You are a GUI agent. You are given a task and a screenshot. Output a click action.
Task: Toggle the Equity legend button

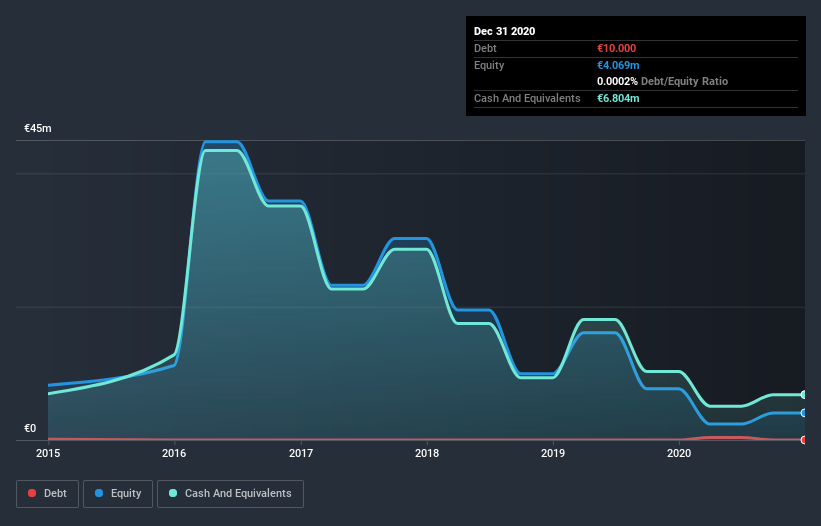[x=118, y=494]
